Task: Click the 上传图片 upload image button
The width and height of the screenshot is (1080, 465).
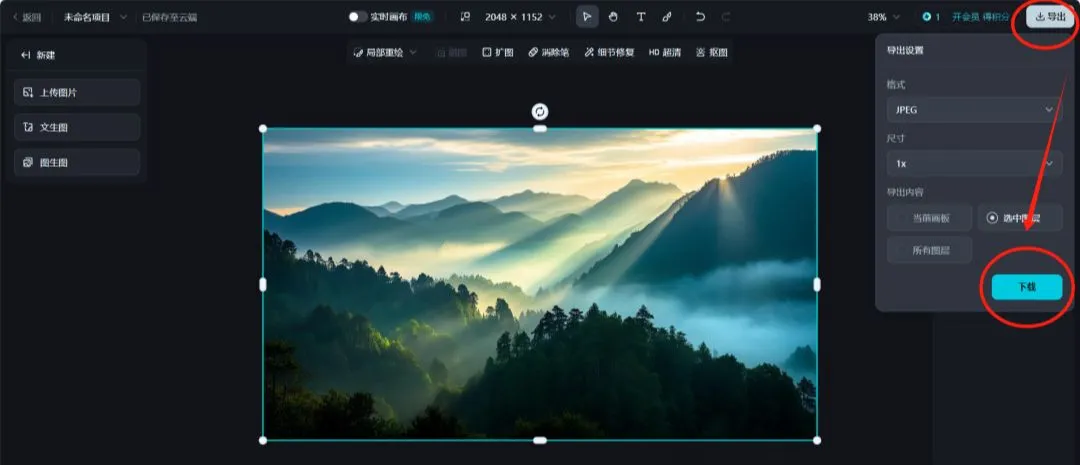Action: point(77,92)
